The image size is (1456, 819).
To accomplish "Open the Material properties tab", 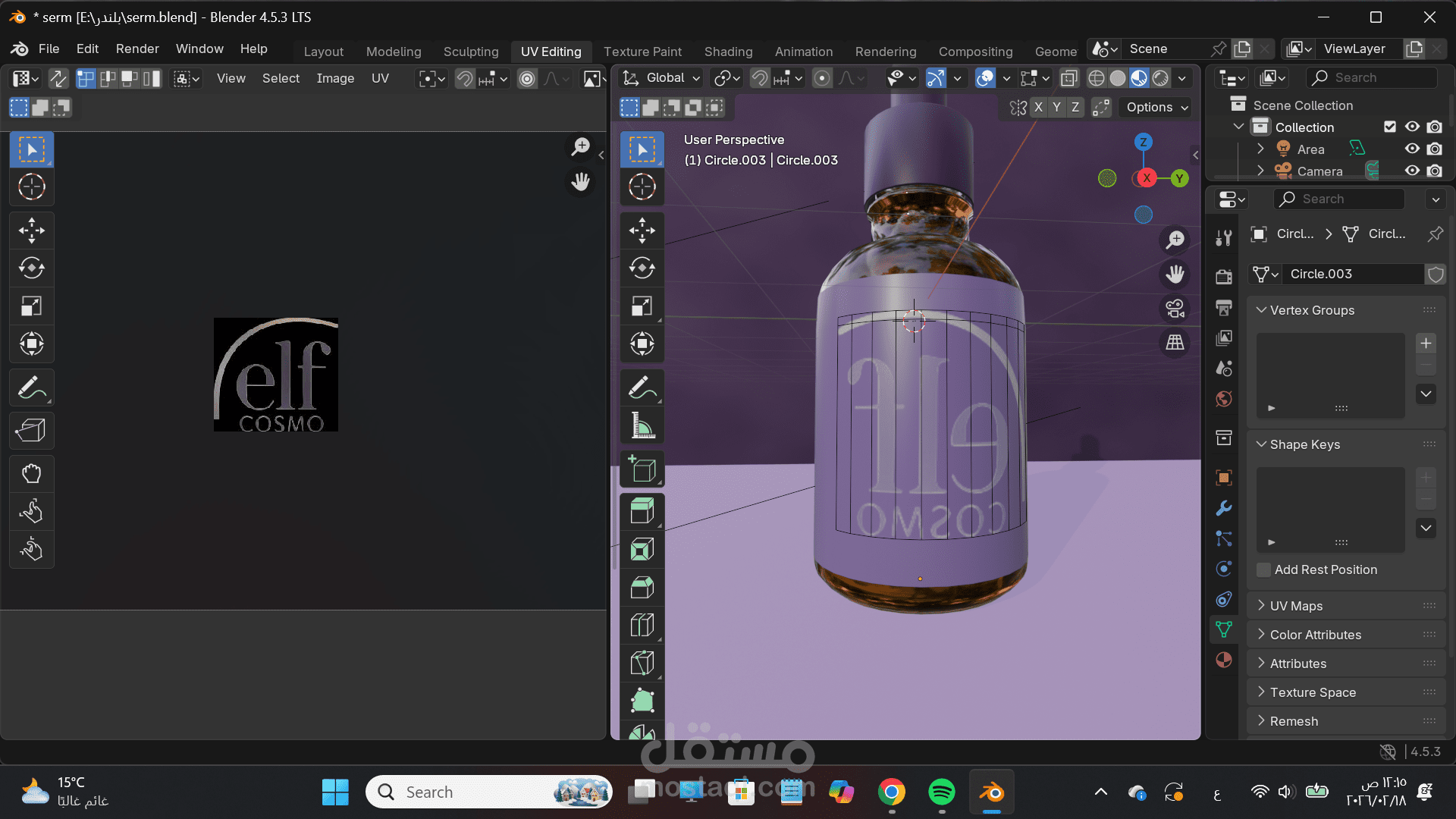I will [x=1223, y=660].
